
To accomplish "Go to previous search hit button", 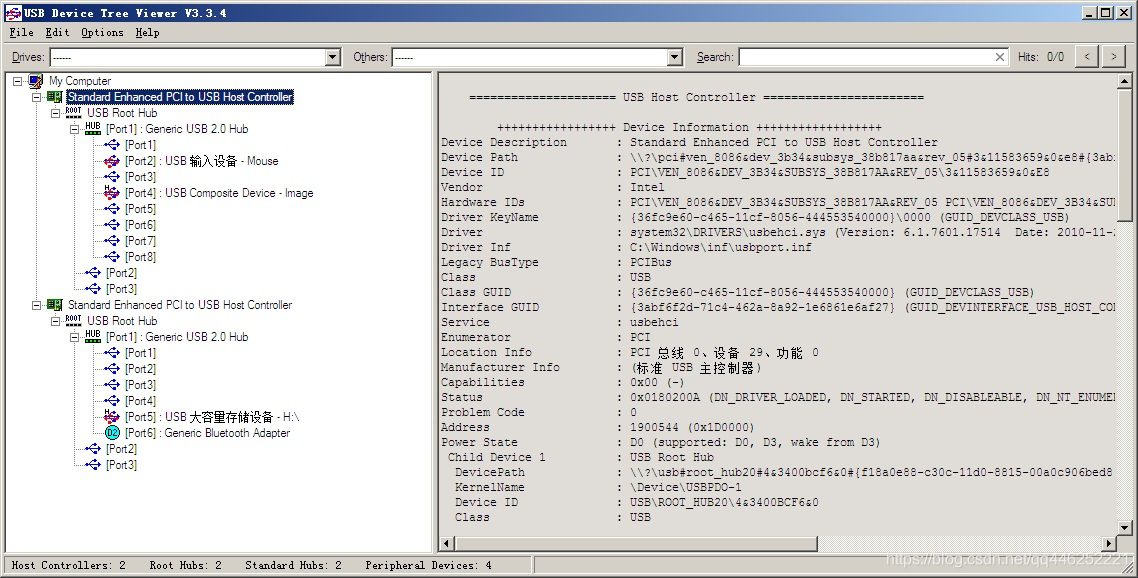I will point(1087,57).
